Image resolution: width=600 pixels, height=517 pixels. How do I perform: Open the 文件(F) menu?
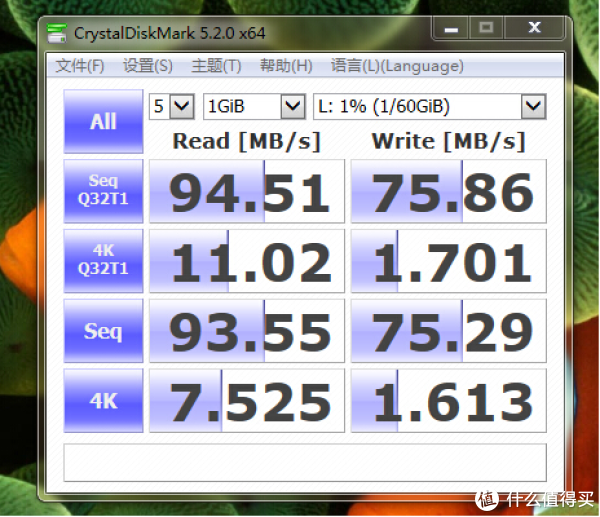[80, 66]
